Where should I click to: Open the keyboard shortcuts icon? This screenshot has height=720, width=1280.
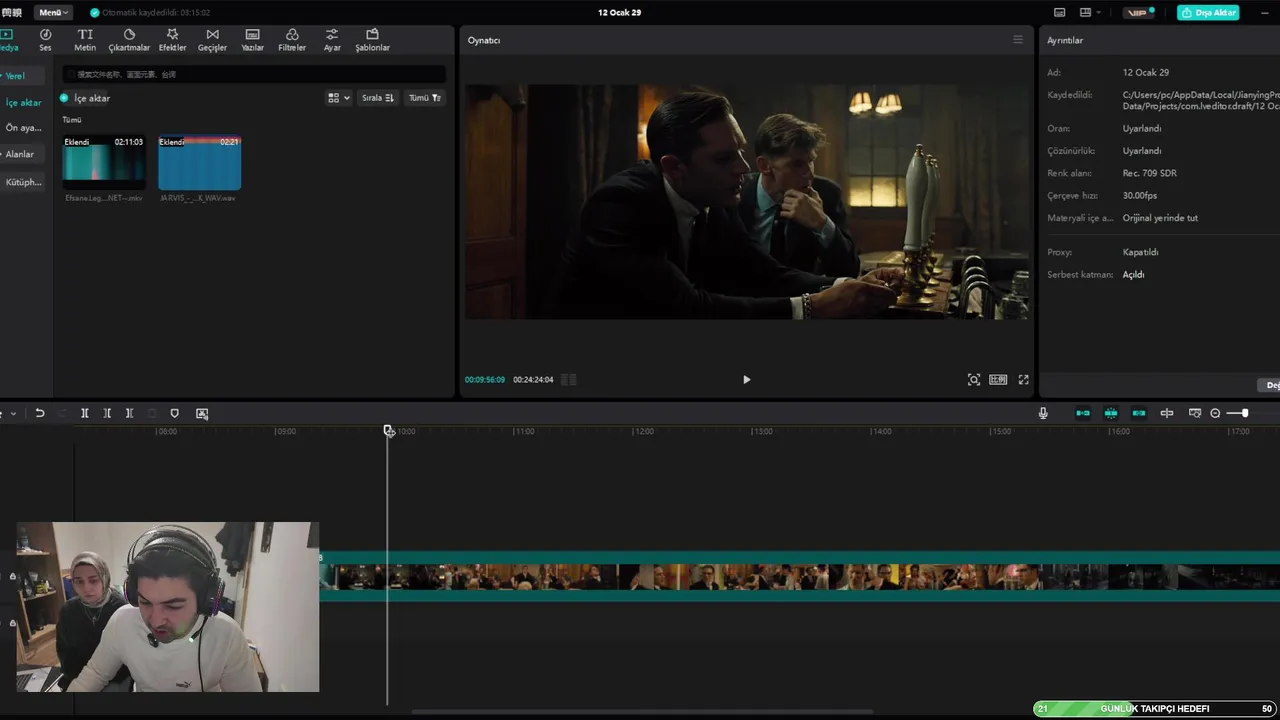1060,12
